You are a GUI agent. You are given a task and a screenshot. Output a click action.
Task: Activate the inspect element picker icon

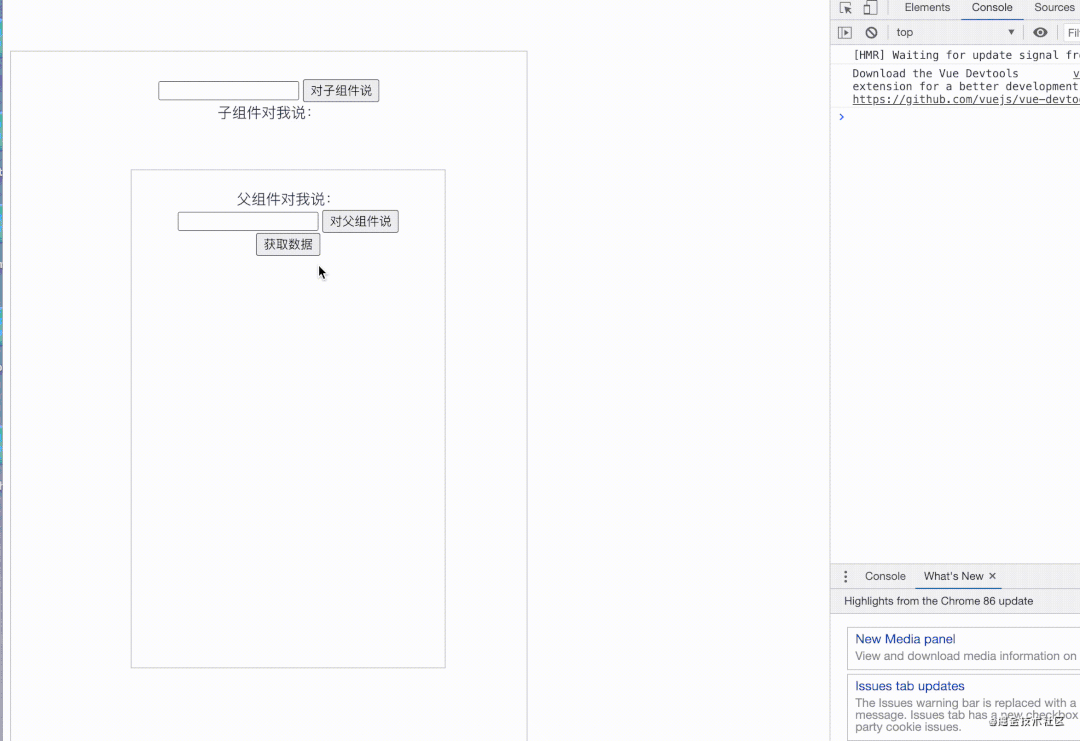tap(846, 8)
